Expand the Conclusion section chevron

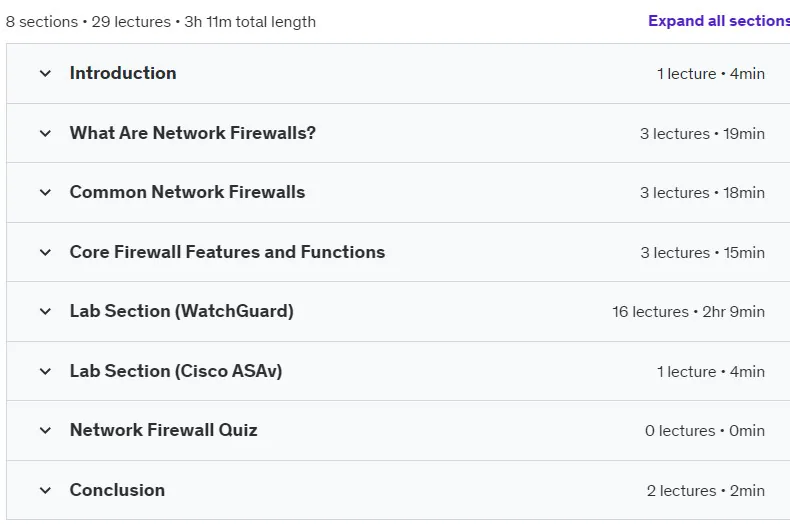point(45,490)
